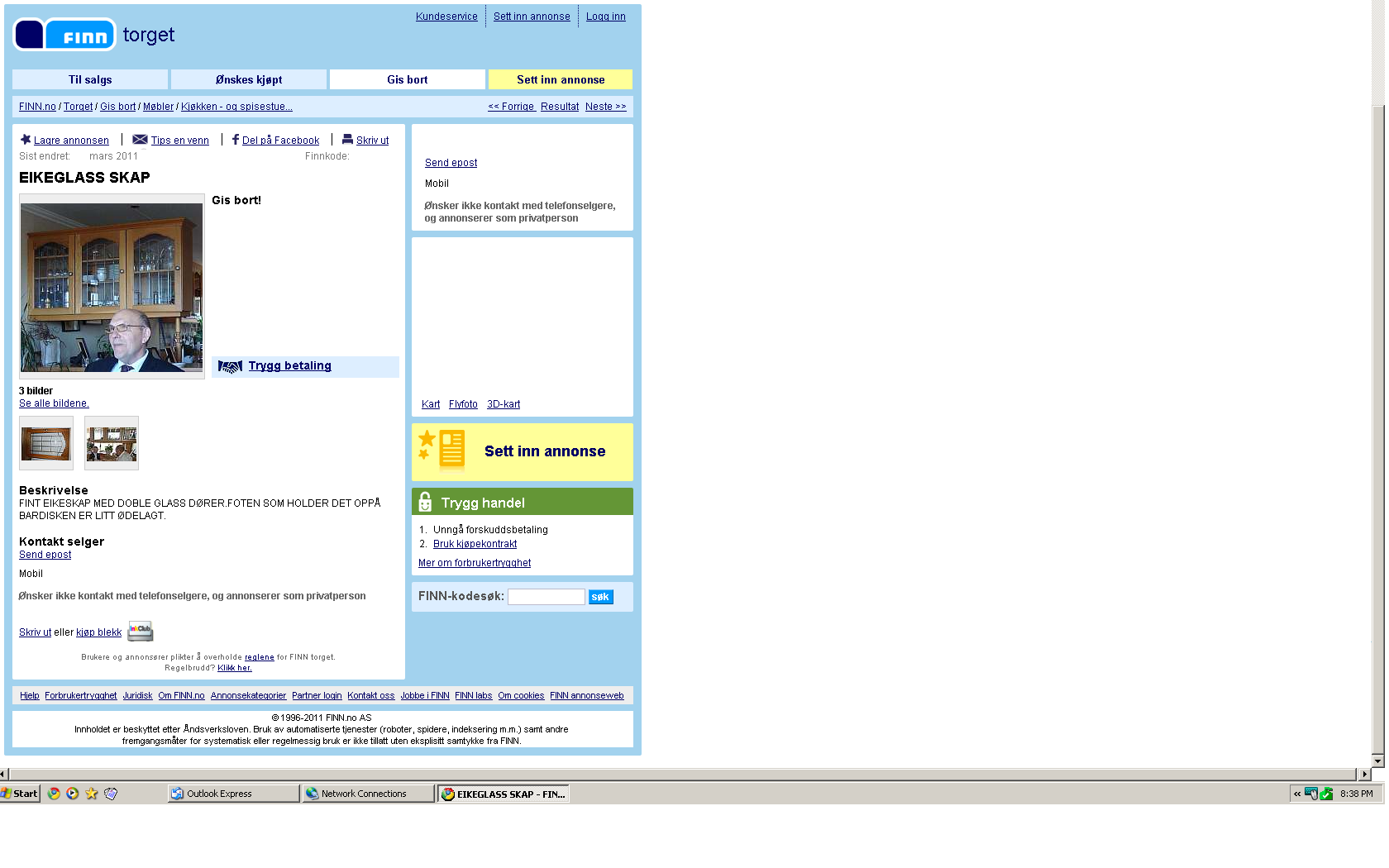Click the Kundeservice link in the header
1389x868 pixels.
(446, 17)
